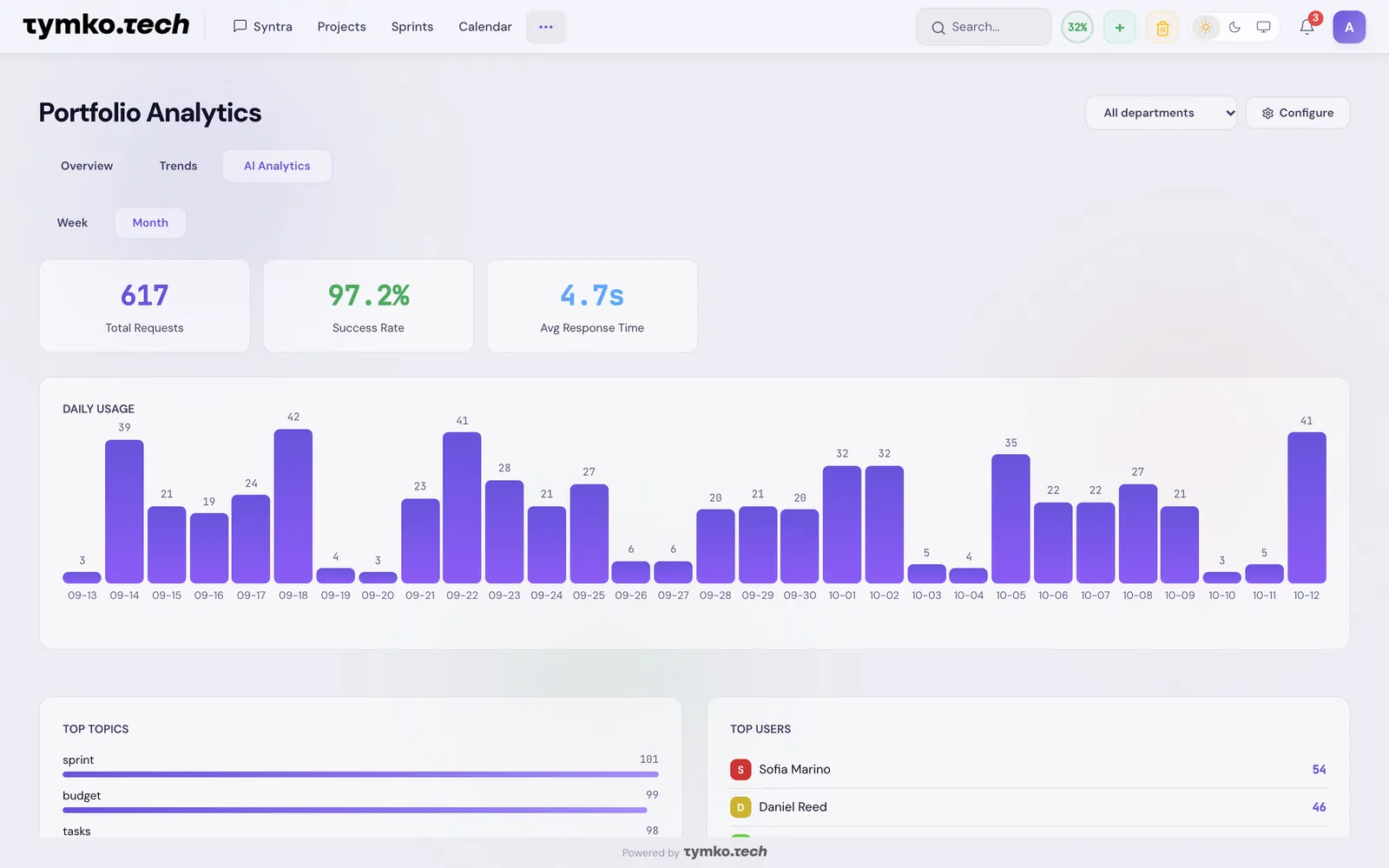Open the more options ellipsis menu
Viewport: 1389px width, 868px height.
545,27
